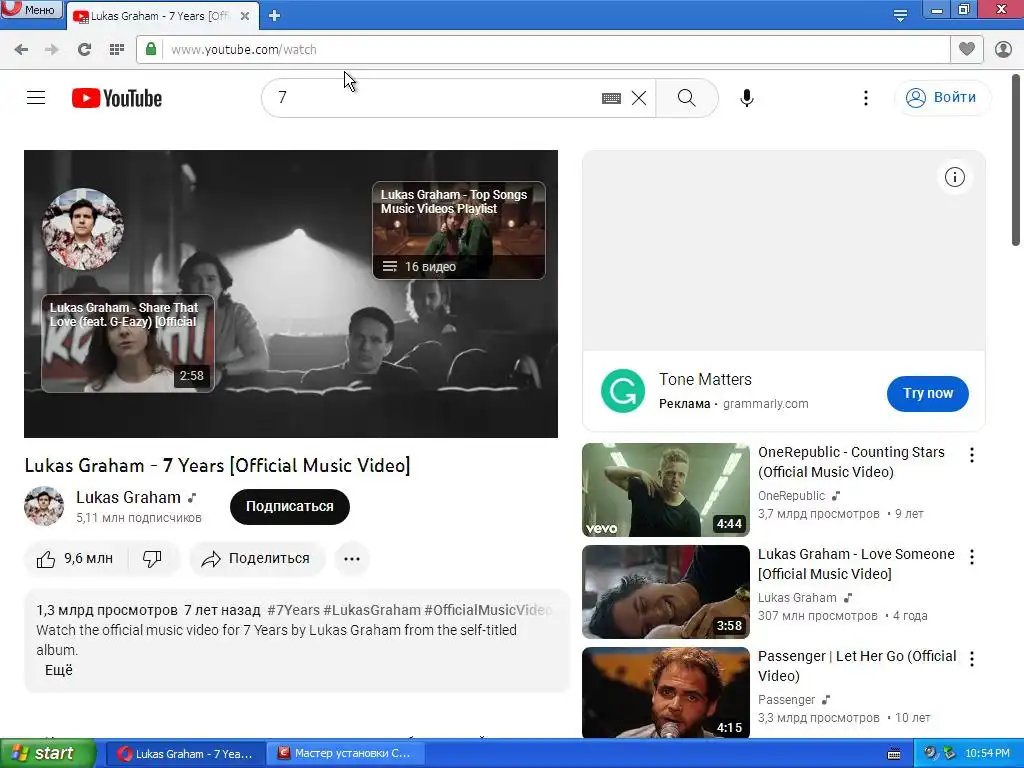1024x768 pixels.
Task: Click the Подписаться subscribe button
Action: [289, 507]
